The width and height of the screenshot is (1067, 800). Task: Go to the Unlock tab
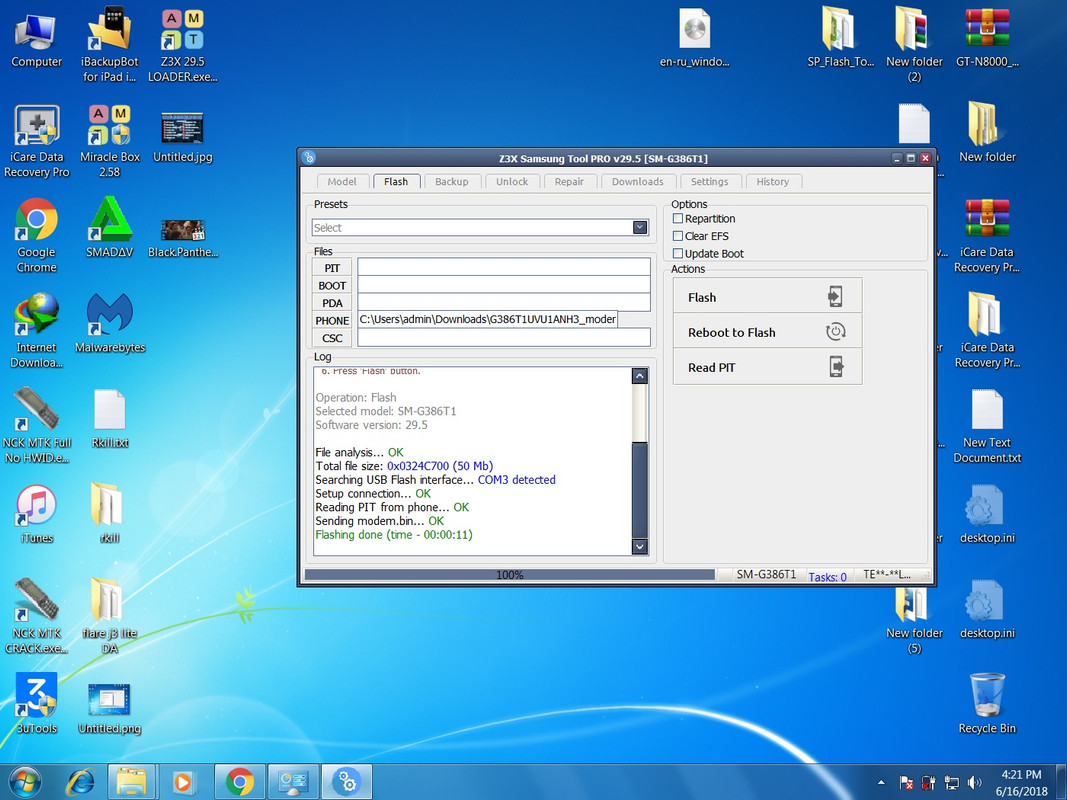coord(512,182)
